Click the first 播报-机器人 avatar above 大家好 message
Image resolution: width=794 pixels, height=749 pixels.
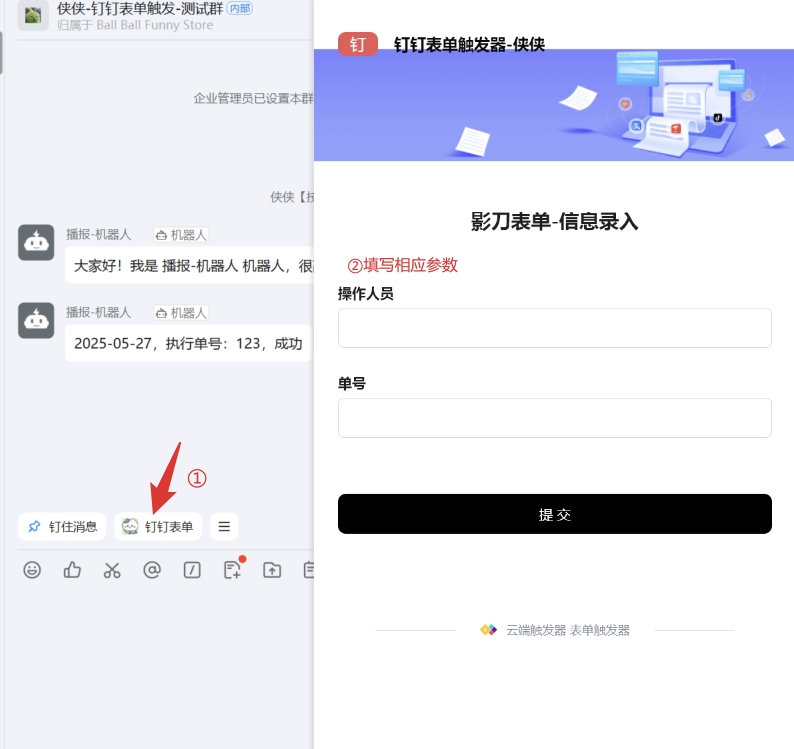tap(36, 243)
